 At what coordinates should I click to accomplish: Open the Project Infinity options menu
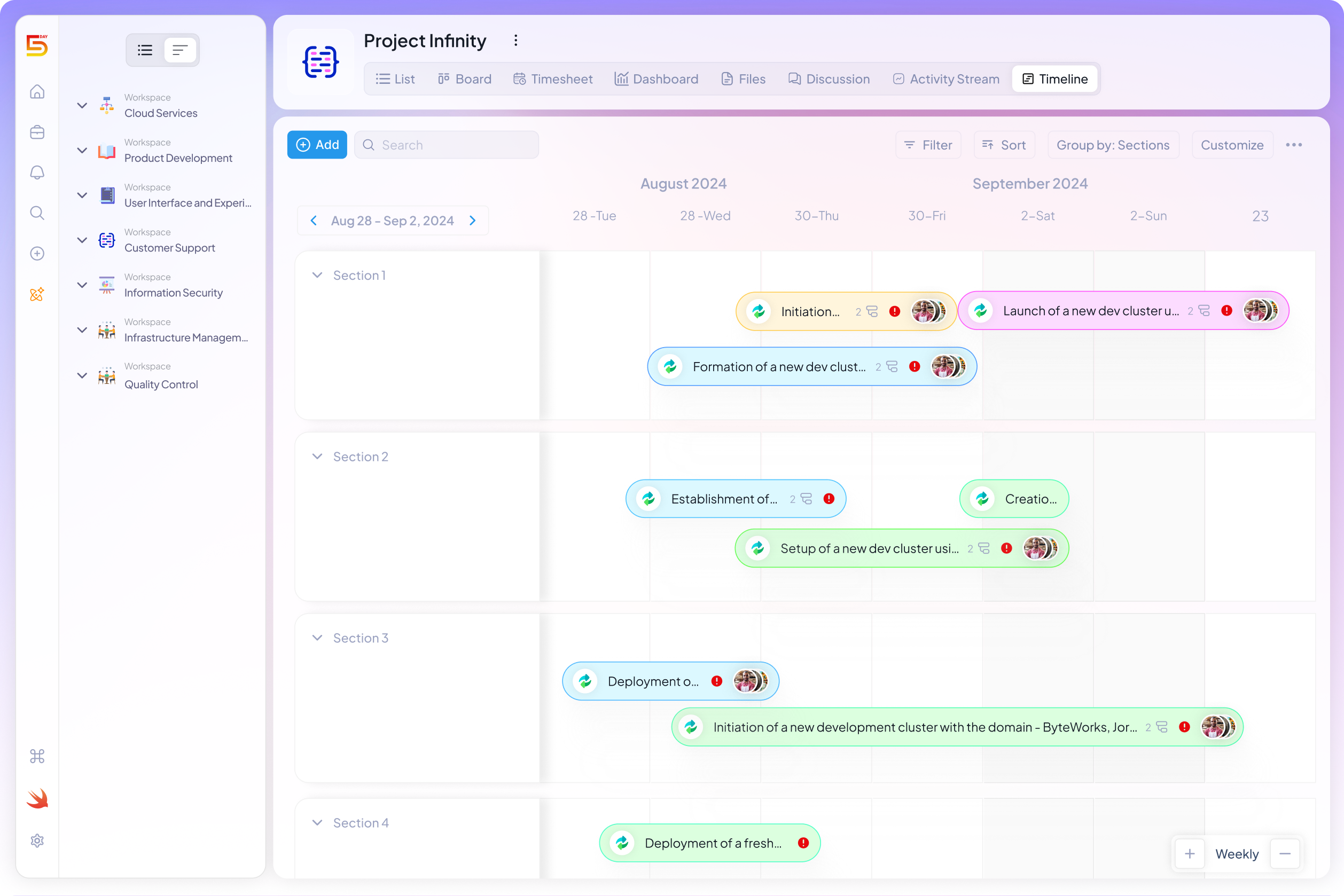(x=515, y=40)
